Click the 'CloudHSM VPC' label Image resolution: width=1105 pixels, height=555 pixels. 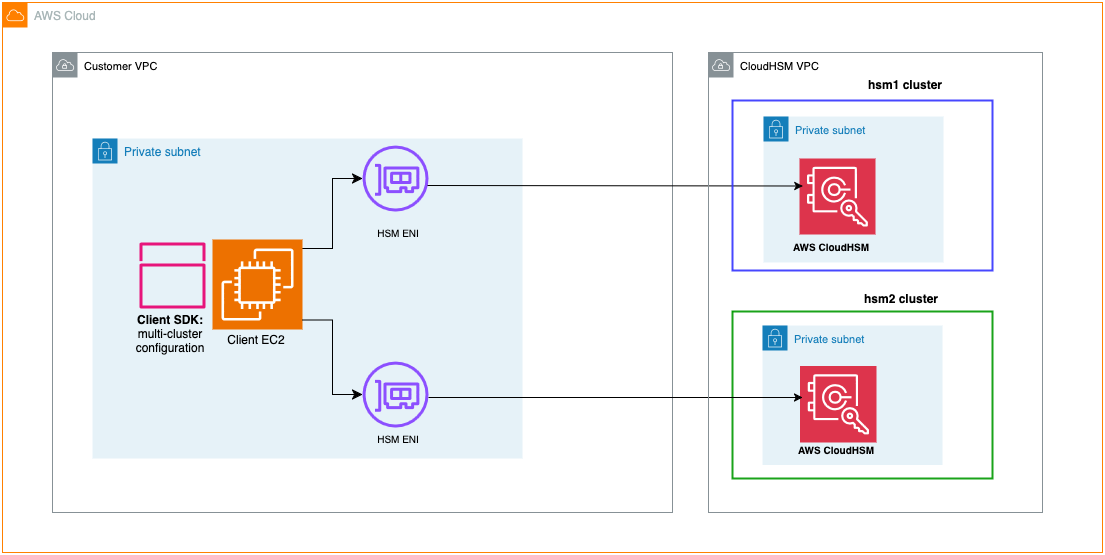click(779, 67)
